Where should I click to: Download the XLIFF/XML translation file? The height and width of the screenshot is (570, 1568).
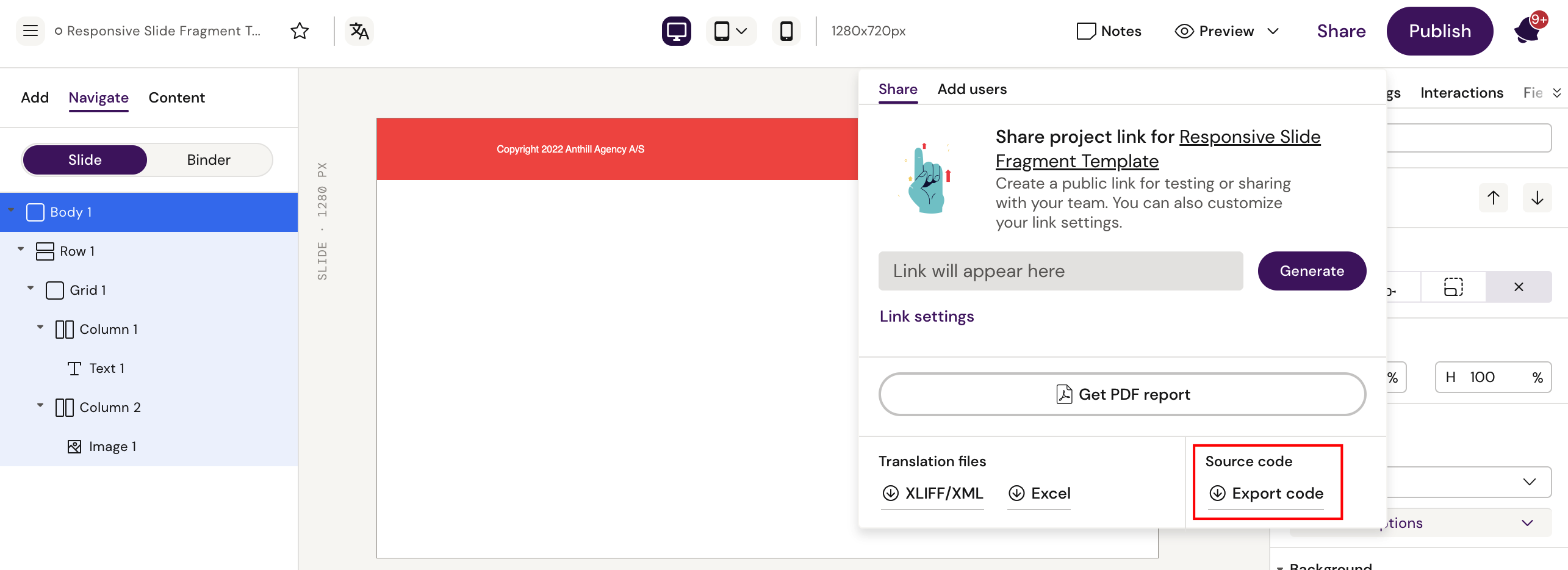(932, 493)
